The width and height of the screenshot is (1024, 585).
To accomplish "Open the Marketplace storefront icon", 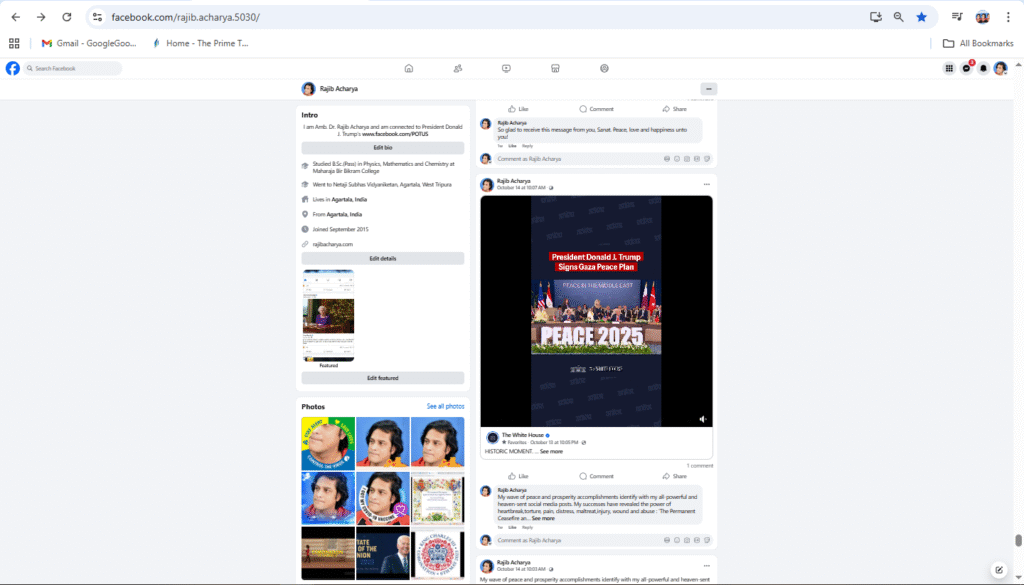I will [x=555, y=68].
